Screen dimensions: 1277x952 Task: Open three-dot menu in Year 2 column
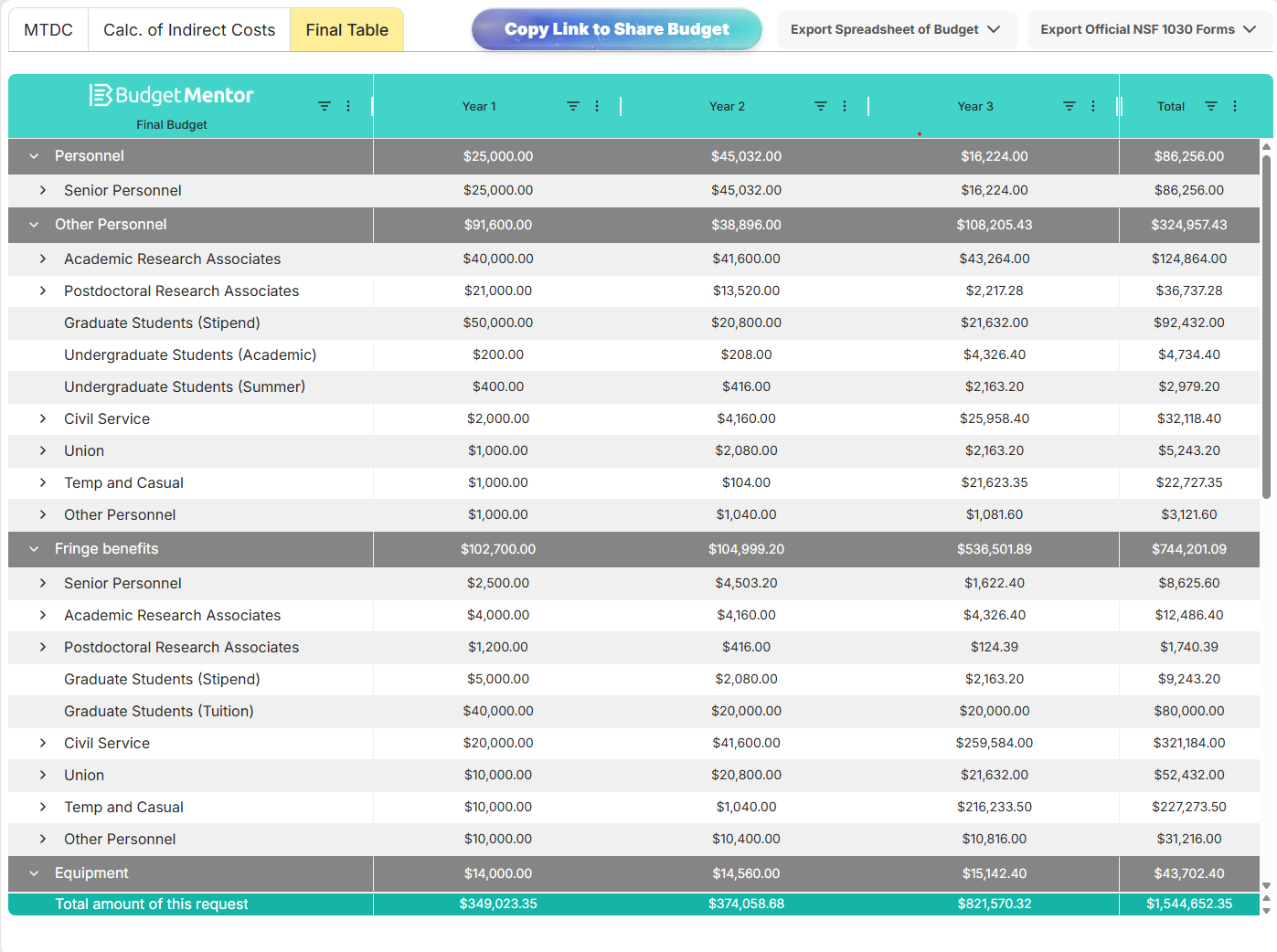(845, 106)
